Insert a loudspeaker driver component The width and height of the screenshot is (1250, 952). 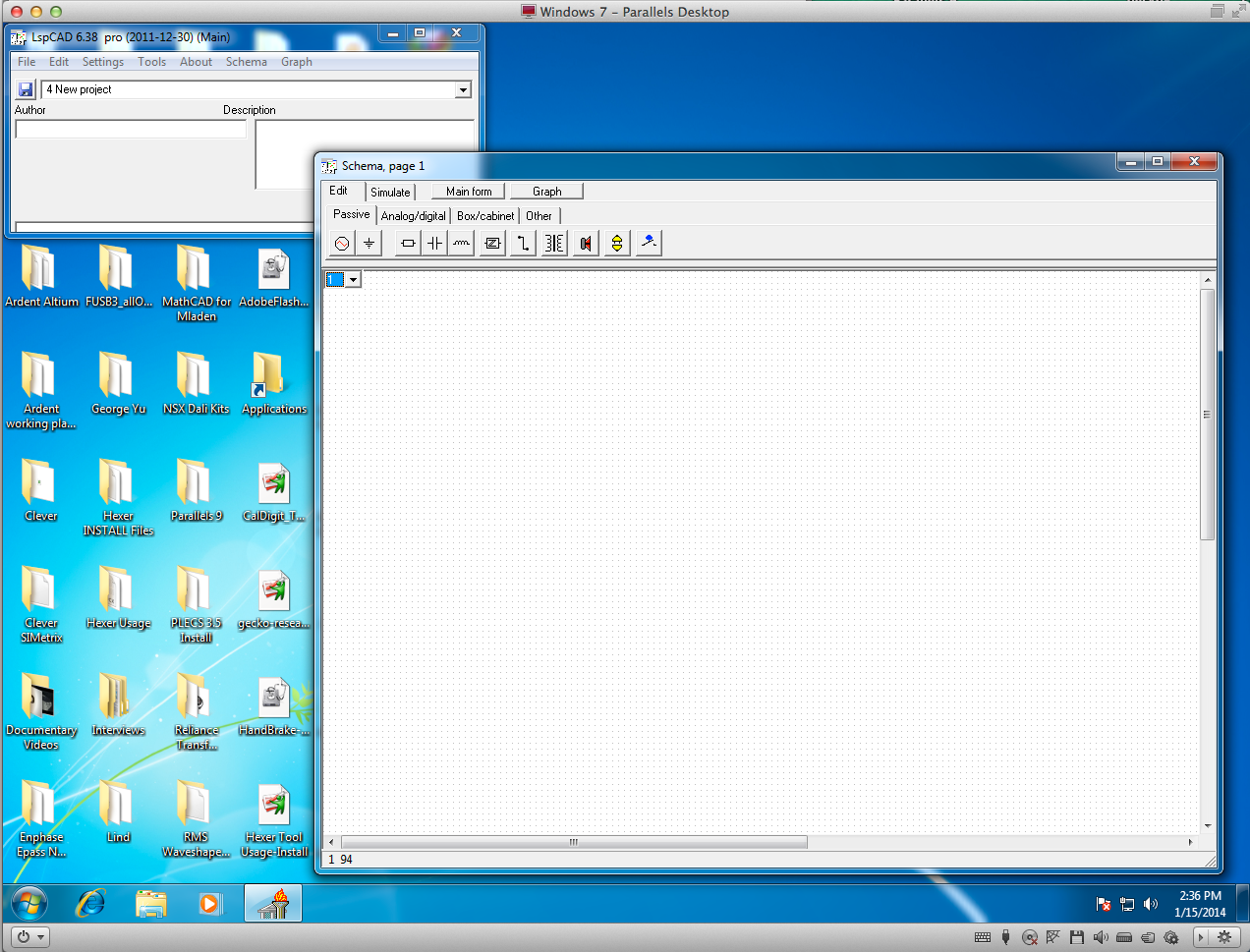pyautogui.click(x=586, y=243)
